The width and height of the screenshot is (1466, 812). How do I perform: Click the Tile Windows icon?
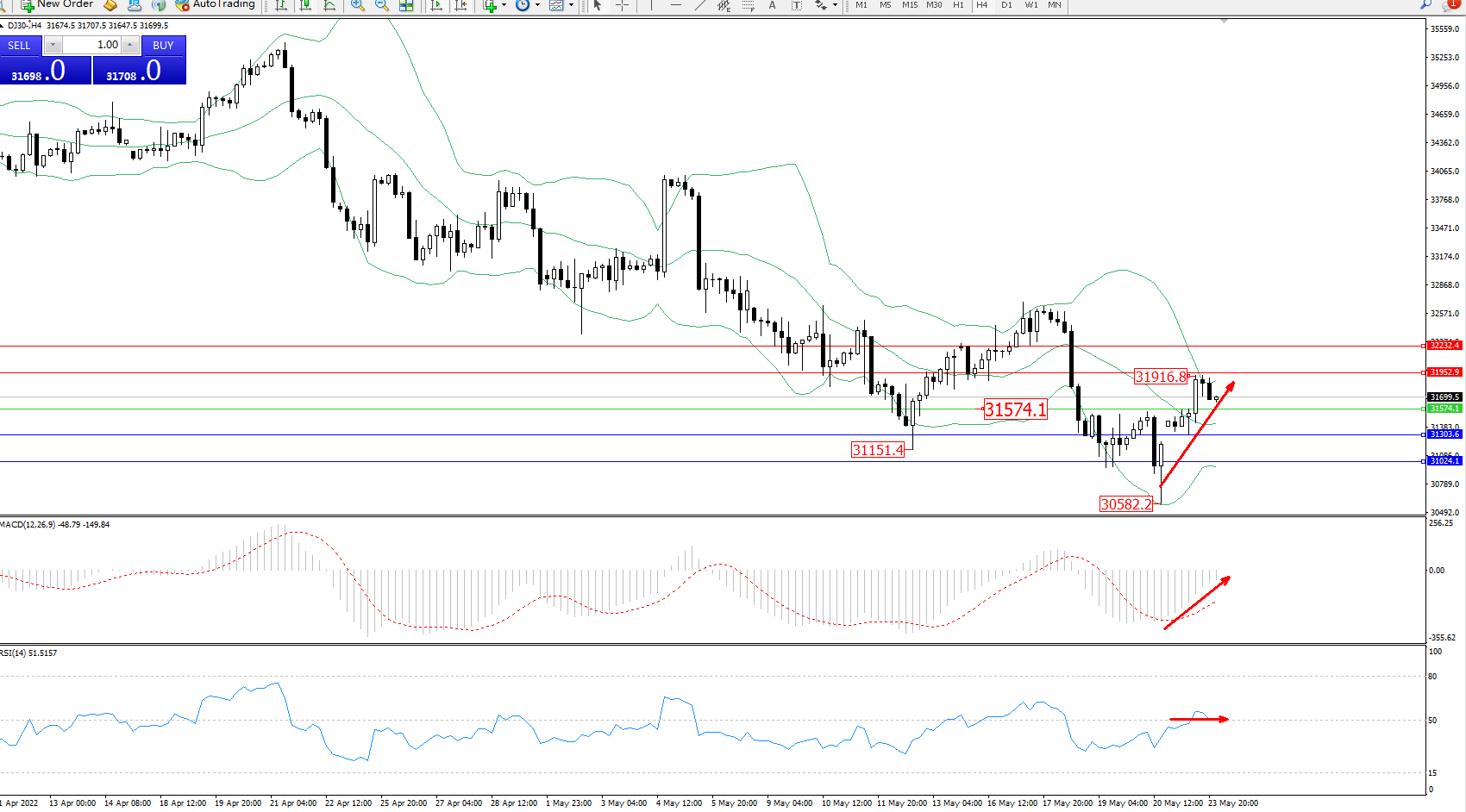[x=406, y=5]
